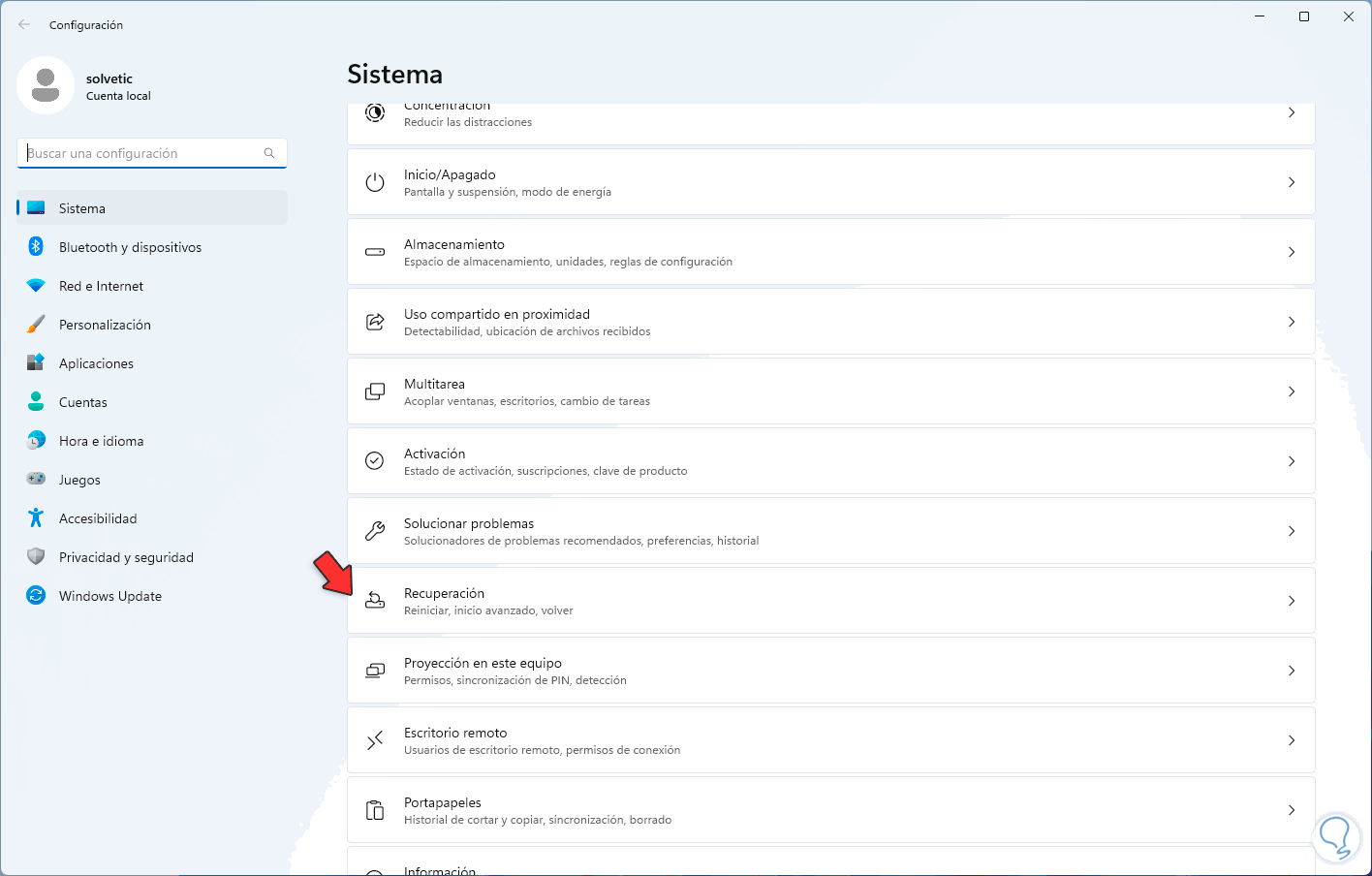Expand Uso compartido en proximidad chevron
Image resolution: width=1372 pixels, height=876 pixels.
(x=1292, y=322)
